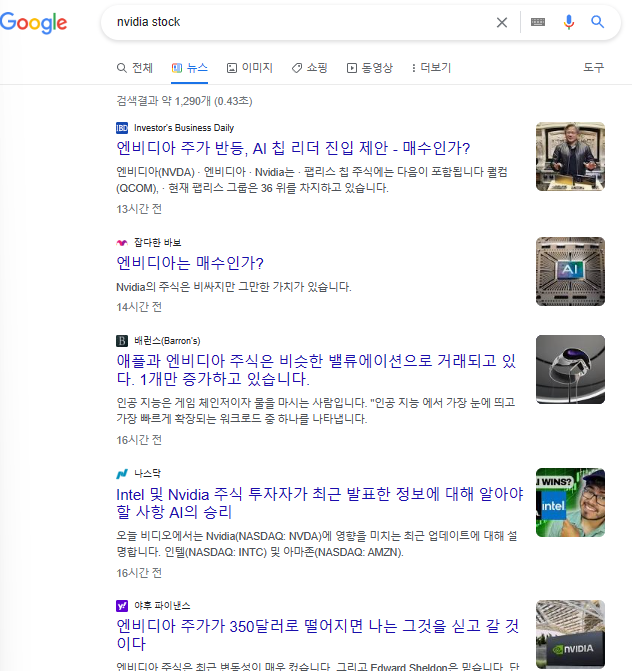The height and width of the screenshot is (671, 632).
Task: Open the 쇼핑 (Shopping) tab
Action: (x=309, y=68)
